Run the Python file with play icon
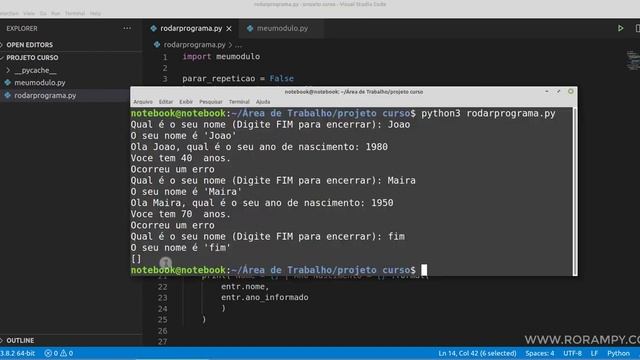 pos(620,28)
